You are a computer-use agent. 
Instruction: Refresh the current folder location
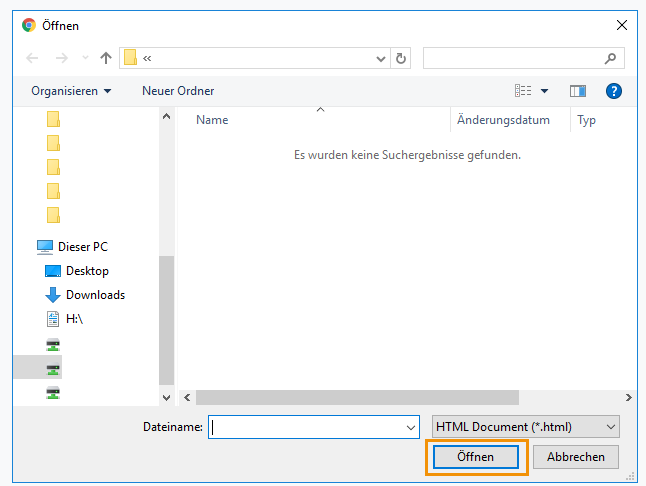tap(400, 58)
